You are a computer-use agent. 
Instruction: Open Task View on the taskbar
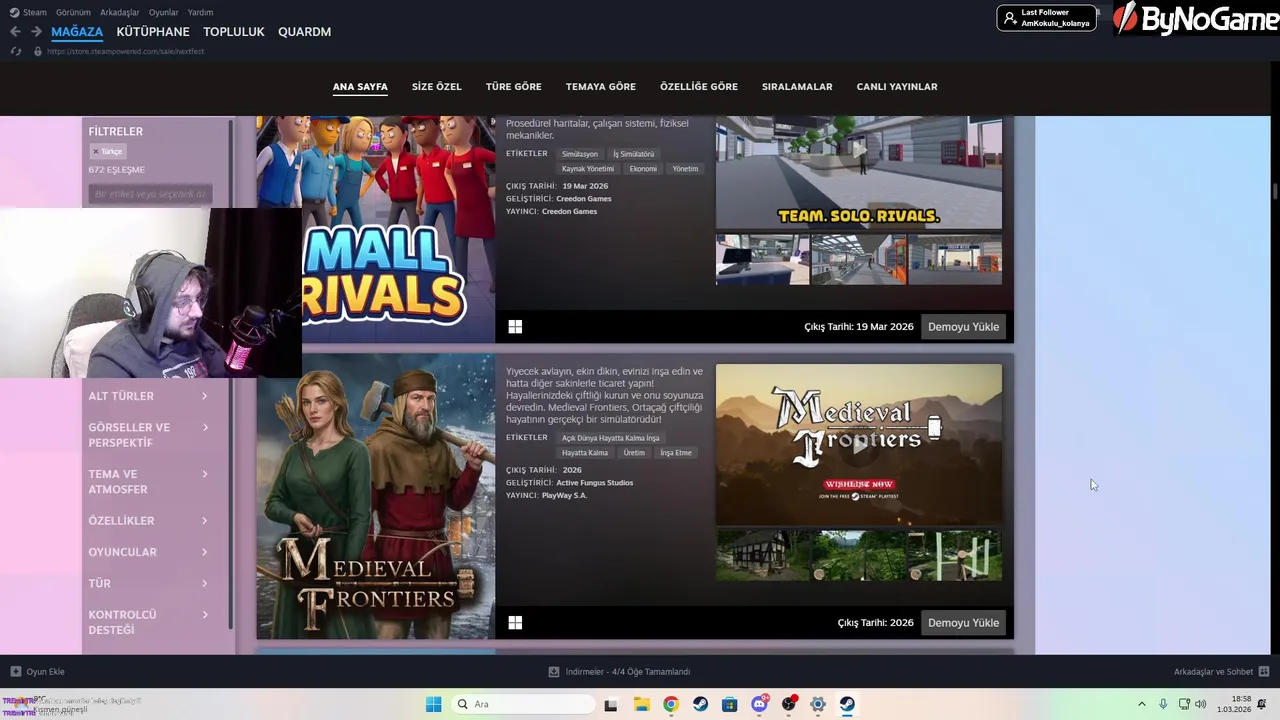pyautogui.click(x=610, y=704)
